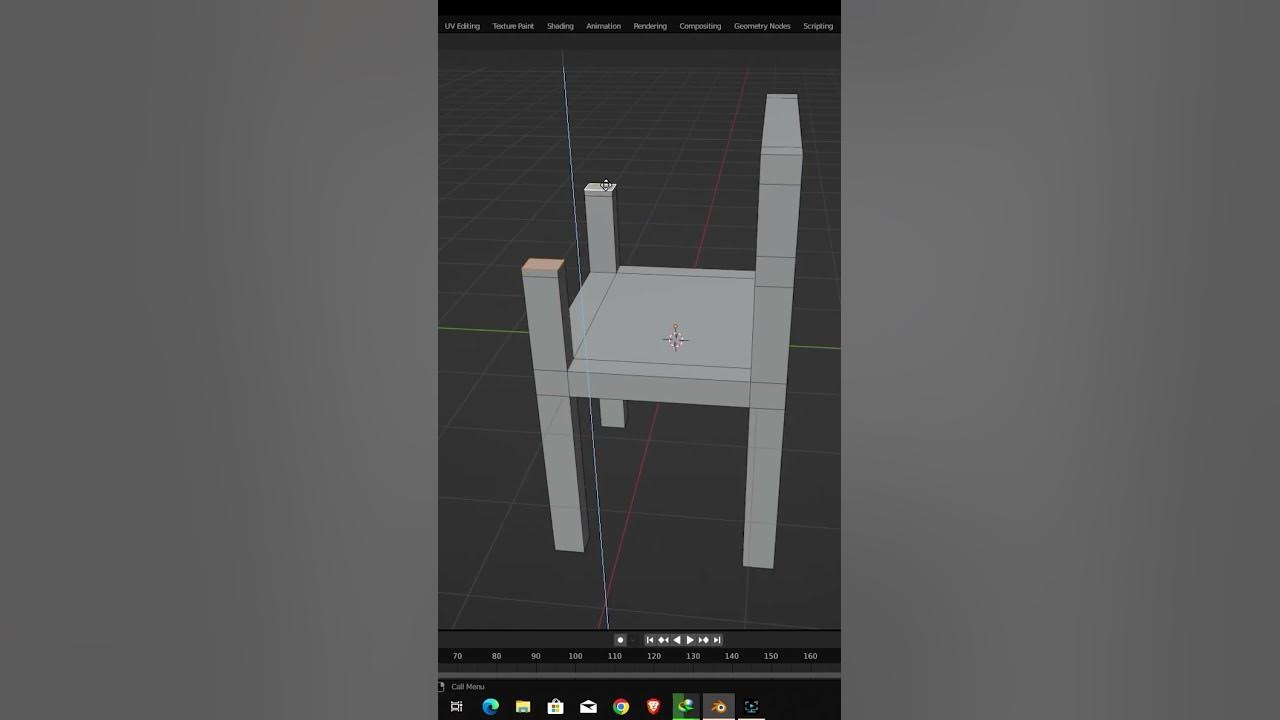Select the orange highlighted top face of the chair leg
The height and width of the screenshot is (720, 1280).
[542, 266]
